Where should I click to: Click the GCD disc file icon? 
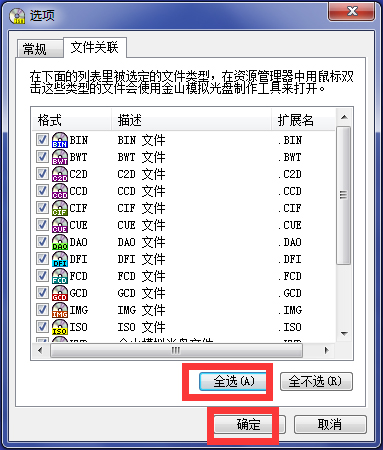point(60,293)
